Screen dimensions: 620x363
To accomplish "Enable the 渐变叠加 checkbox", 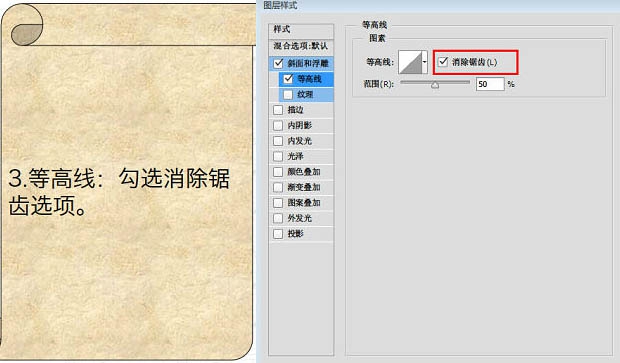I will coord(278,187).
